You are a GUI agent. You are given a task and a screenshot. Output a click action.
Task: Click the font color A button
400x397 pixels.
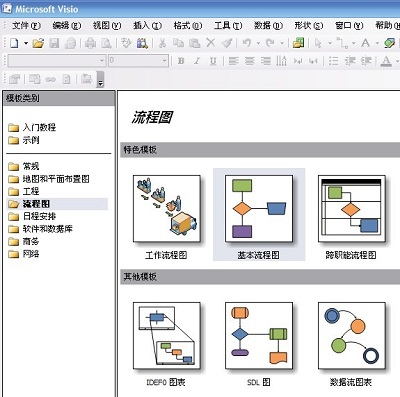386,61
